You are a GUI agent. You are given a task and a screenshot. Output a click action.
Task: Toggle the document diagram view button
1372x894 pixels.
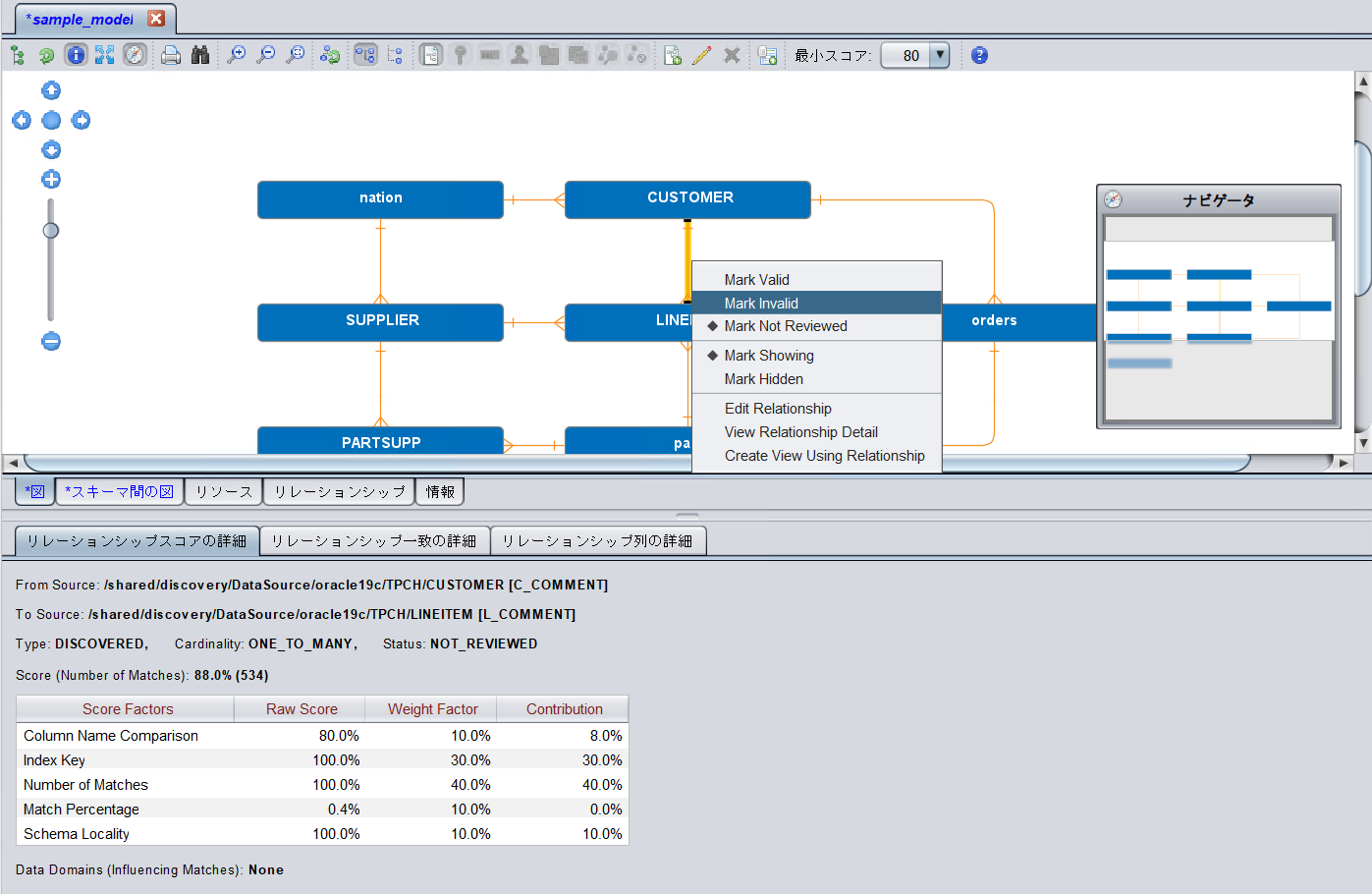[431, 55]
